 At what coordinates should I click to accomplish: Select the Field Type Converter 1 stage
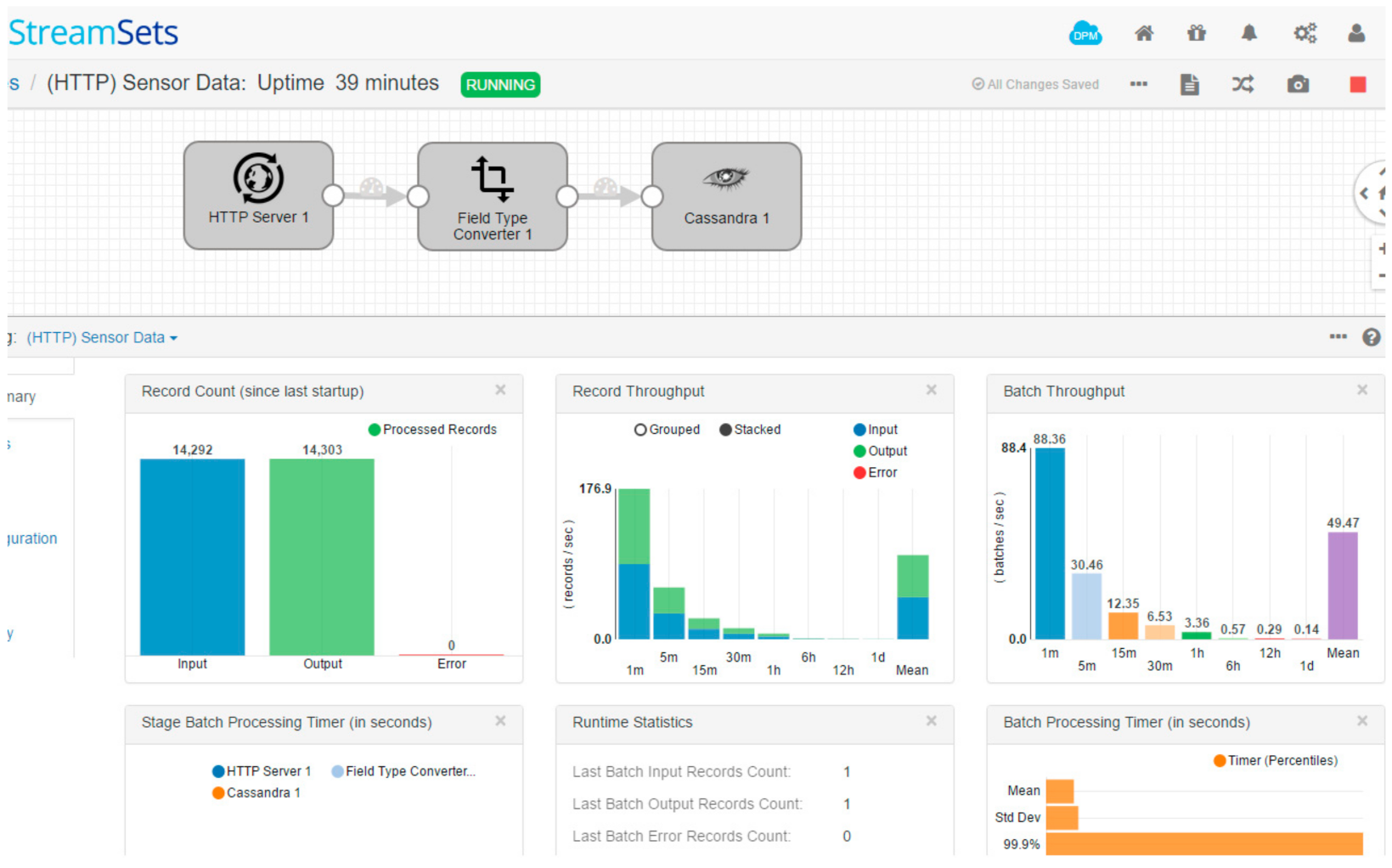[x=492, y=196]
